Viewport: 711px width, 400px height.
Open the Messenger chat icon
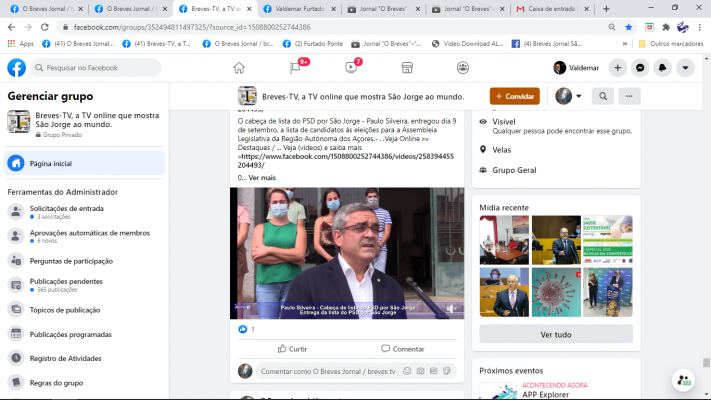(x=640, y=68)
